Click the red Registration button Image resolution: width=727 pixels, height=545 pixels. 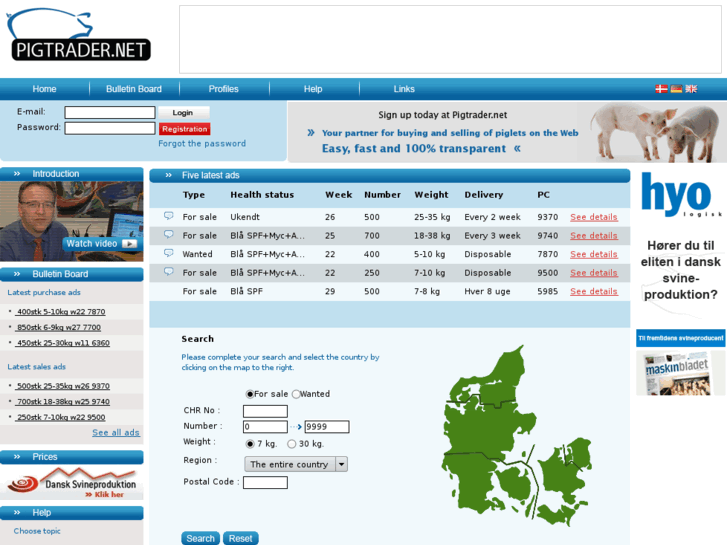click(x=184, y=129)
